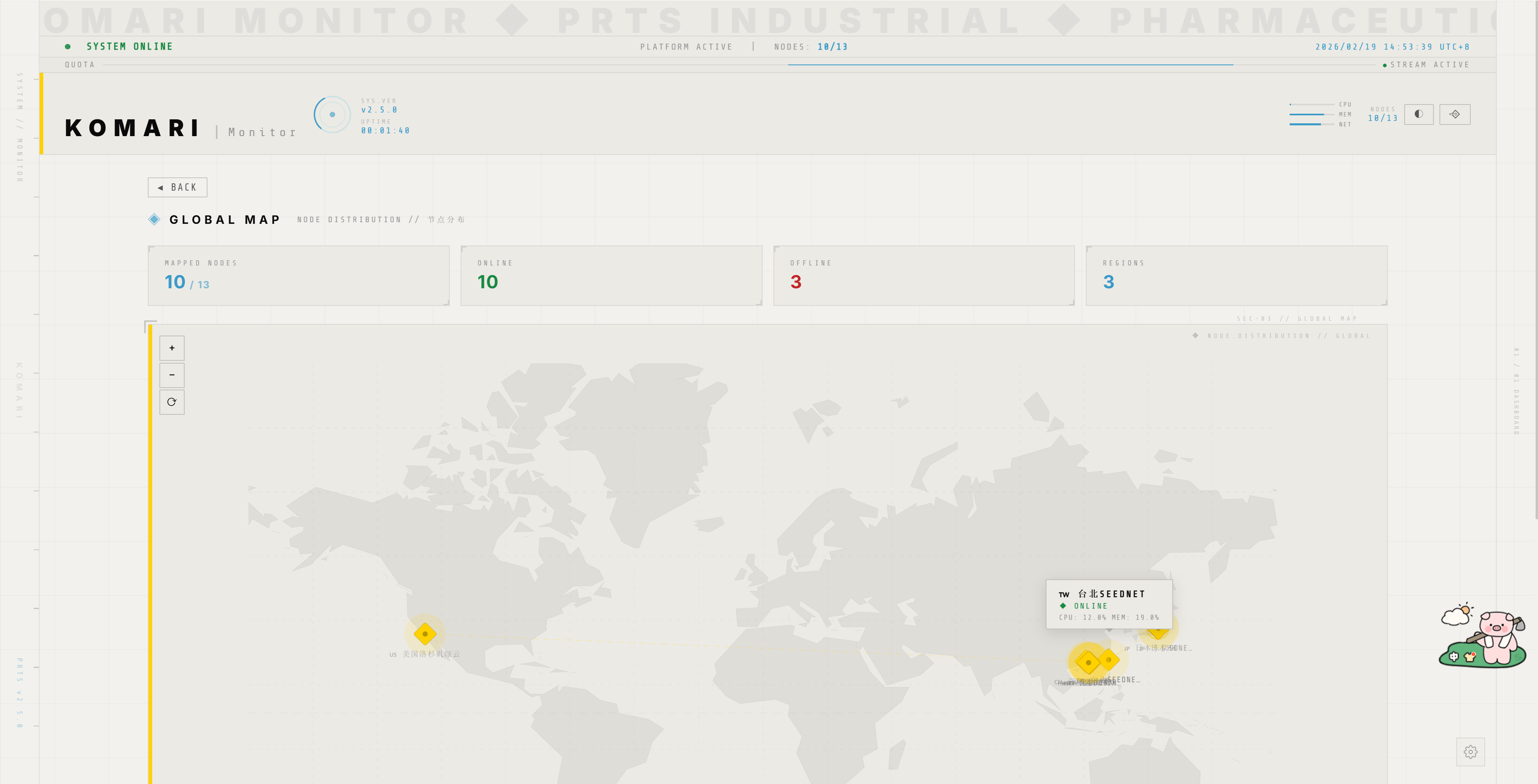Click the circular radar status indicator
1538x784 pixels.
point(332,114)
